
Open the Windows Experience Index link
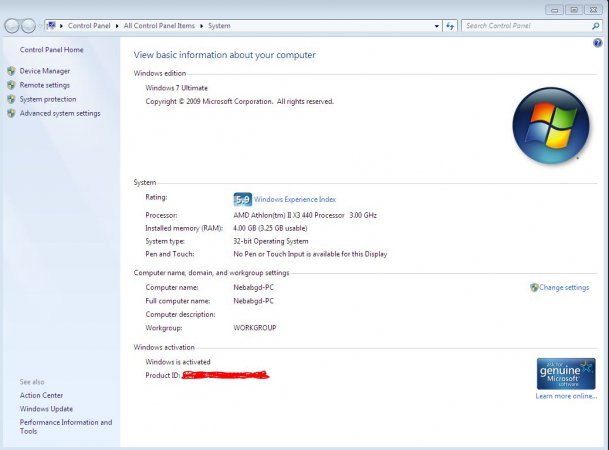(295, 200)
